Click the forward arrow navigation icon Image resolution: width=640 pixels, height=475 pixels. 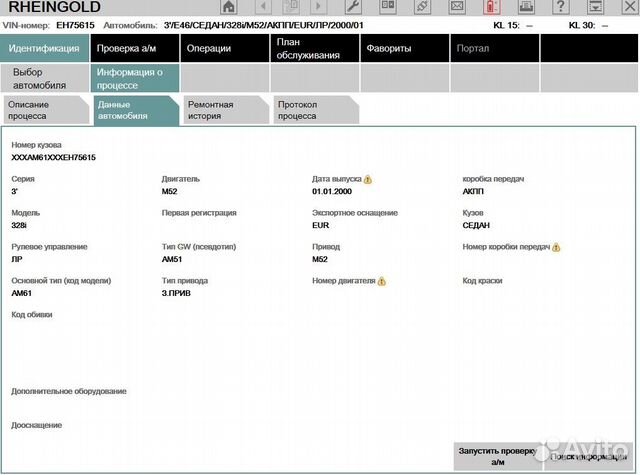318,7
